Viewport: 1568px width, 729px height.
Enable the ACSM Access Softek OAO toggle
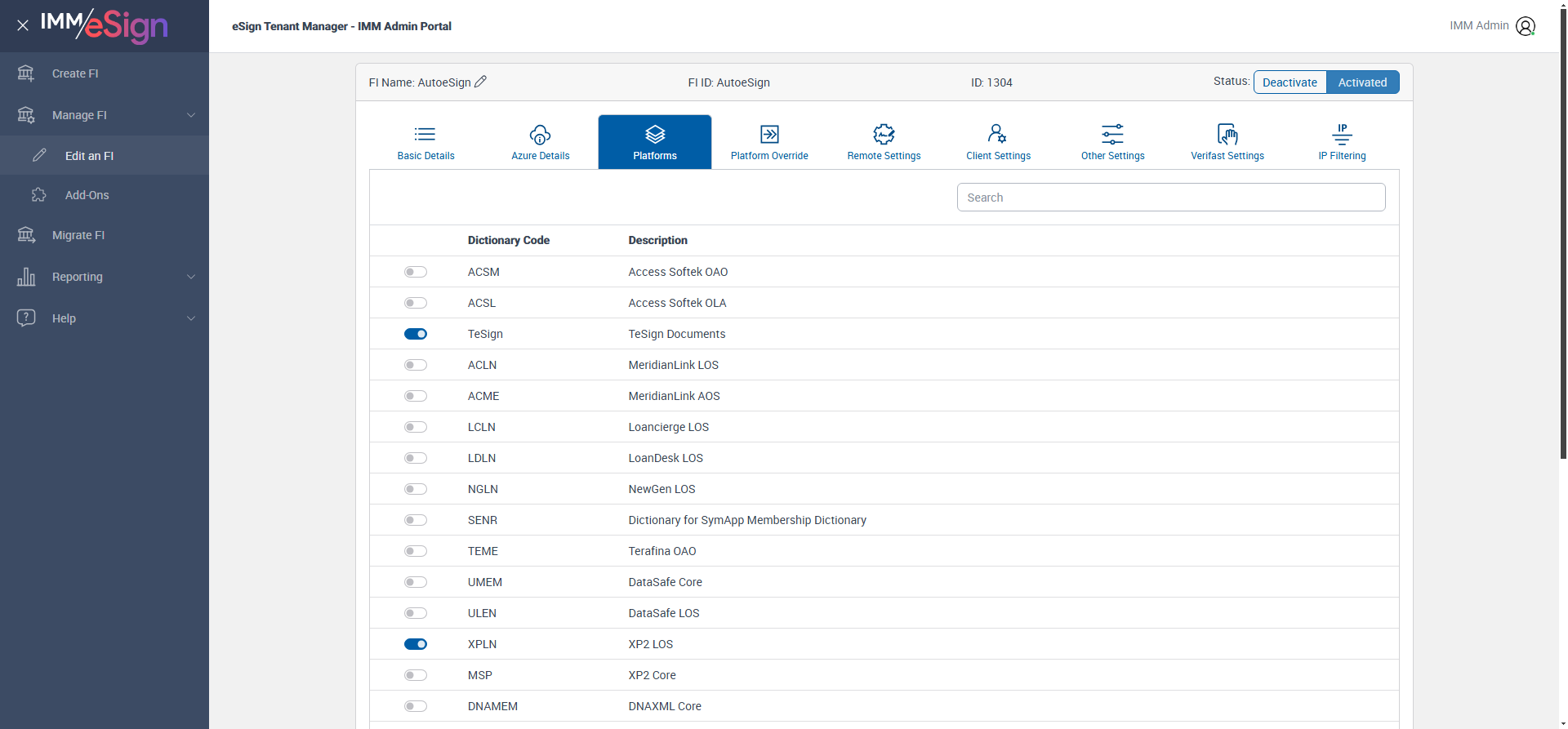[x=416, y=272]
